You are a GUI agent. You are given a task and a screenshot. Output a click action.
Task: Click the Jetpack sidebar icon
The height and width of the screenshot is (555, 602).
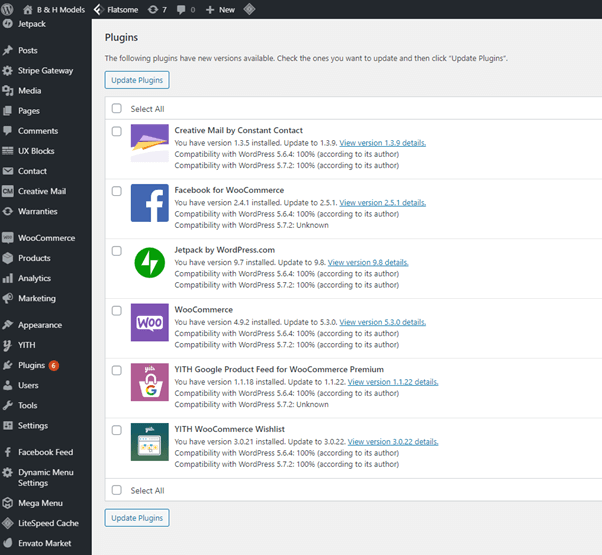8,23
